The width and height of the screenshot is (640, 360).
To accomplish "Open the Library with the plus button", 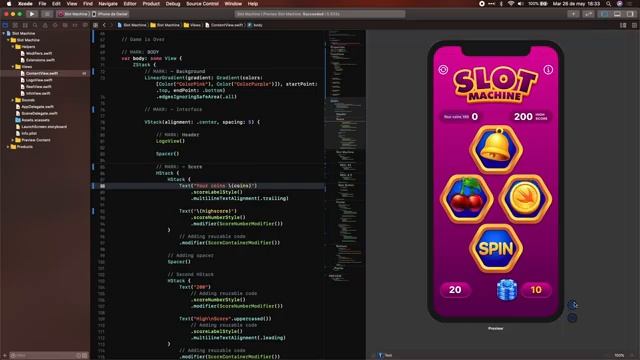I will 573,14.
